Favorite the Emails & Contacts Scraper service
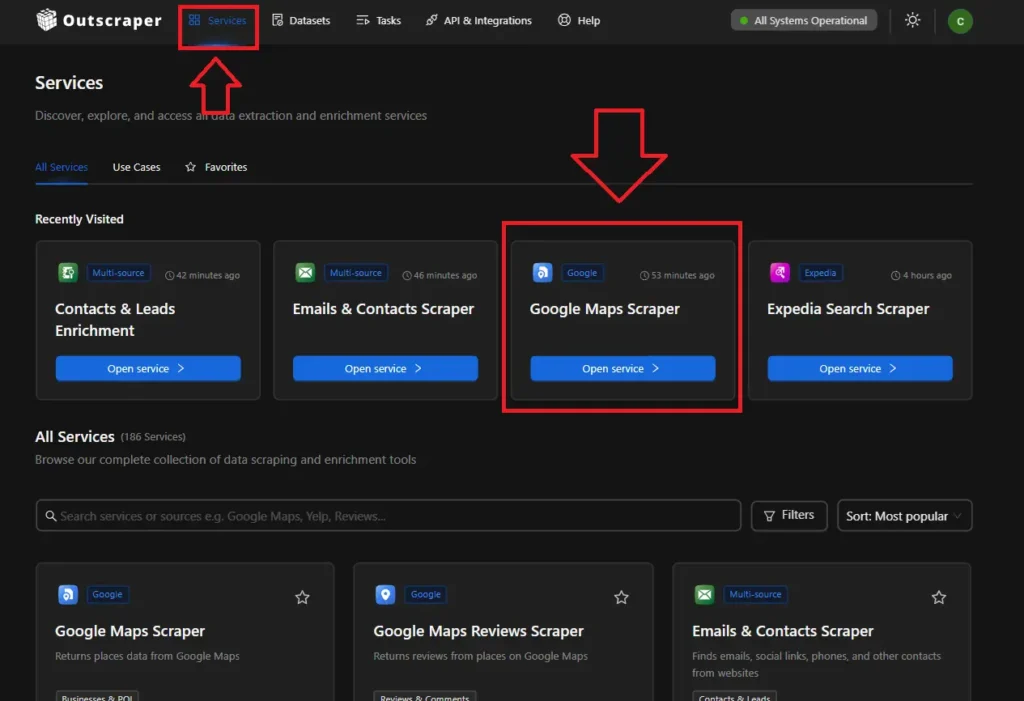Viewport: 1024px width, 701px height. (938, 597)
